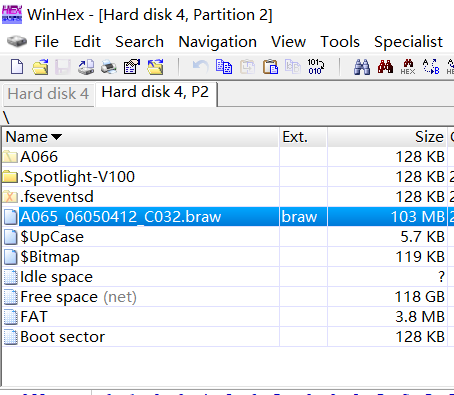
Task: Click the Paste clipboard icon
Action: pos(270,67)
